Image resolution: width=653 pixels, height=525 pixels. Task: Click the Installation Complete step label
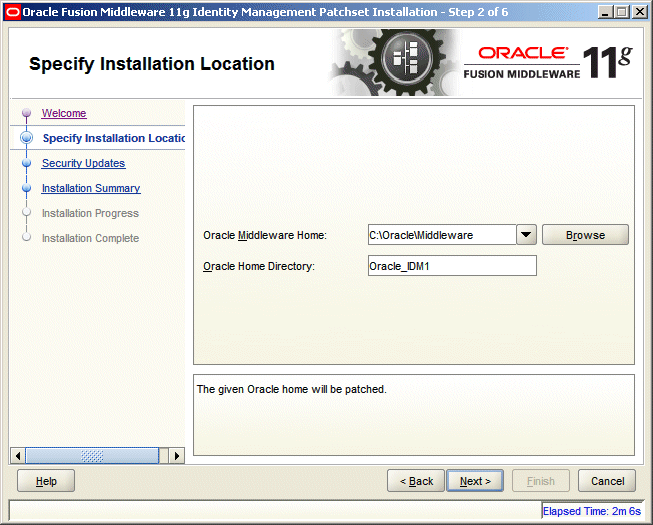point(90,238)
